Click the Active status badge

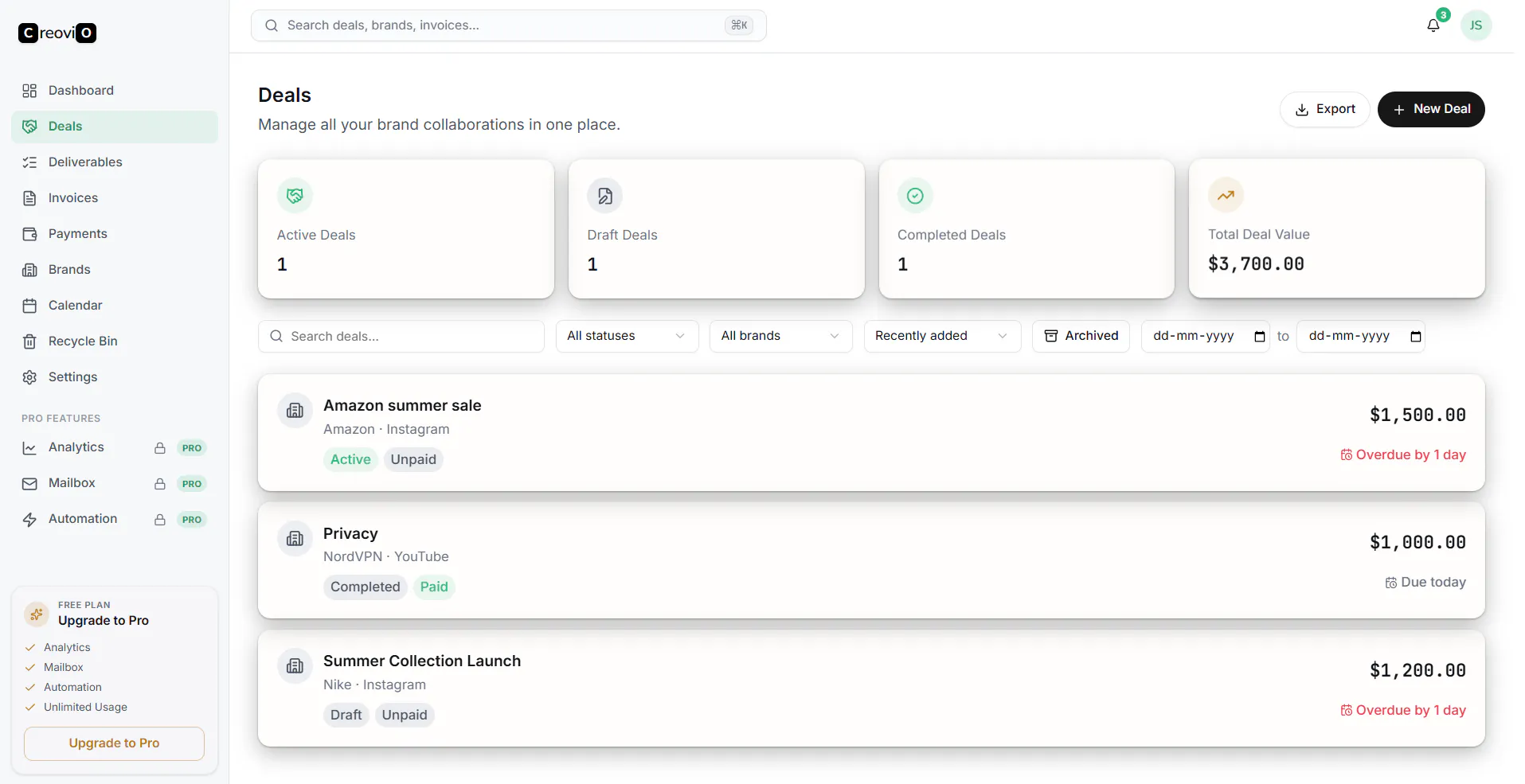[x=350, y=459]
